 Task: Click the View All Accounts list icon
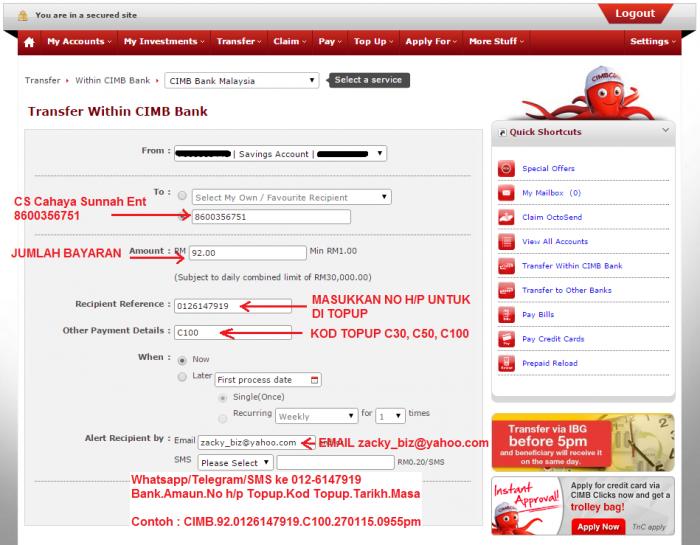tap(506, 241)
